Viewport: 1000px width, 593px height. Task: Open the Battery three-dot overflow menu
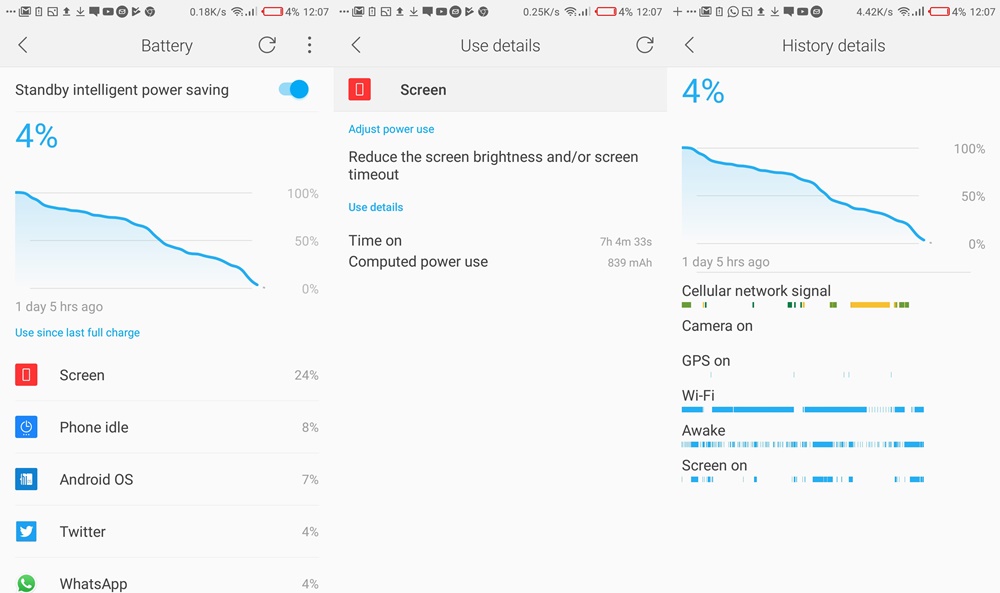309,45
